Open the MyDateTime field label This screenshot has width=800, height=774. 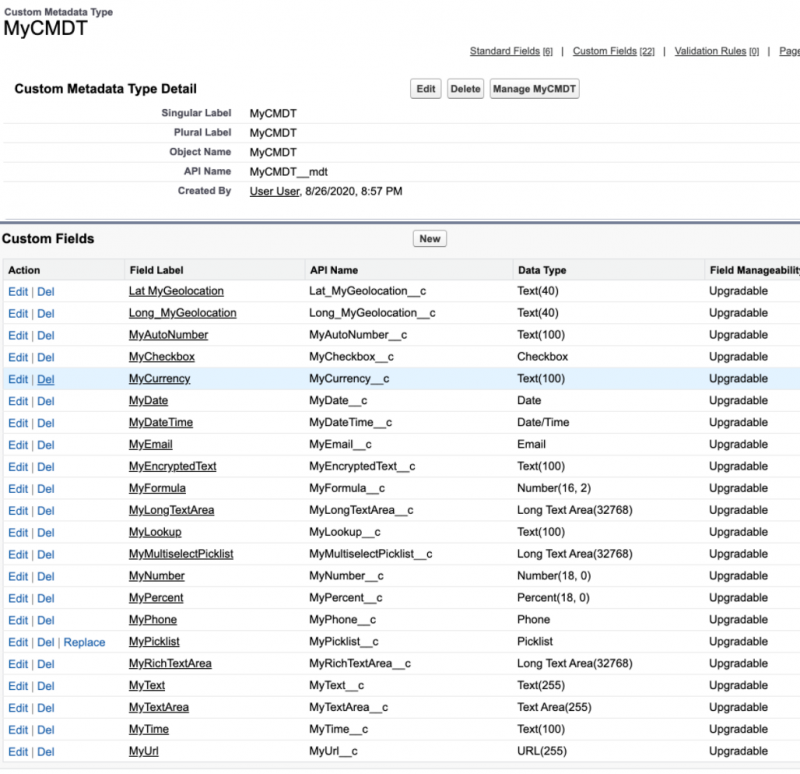tap(161, 422)
